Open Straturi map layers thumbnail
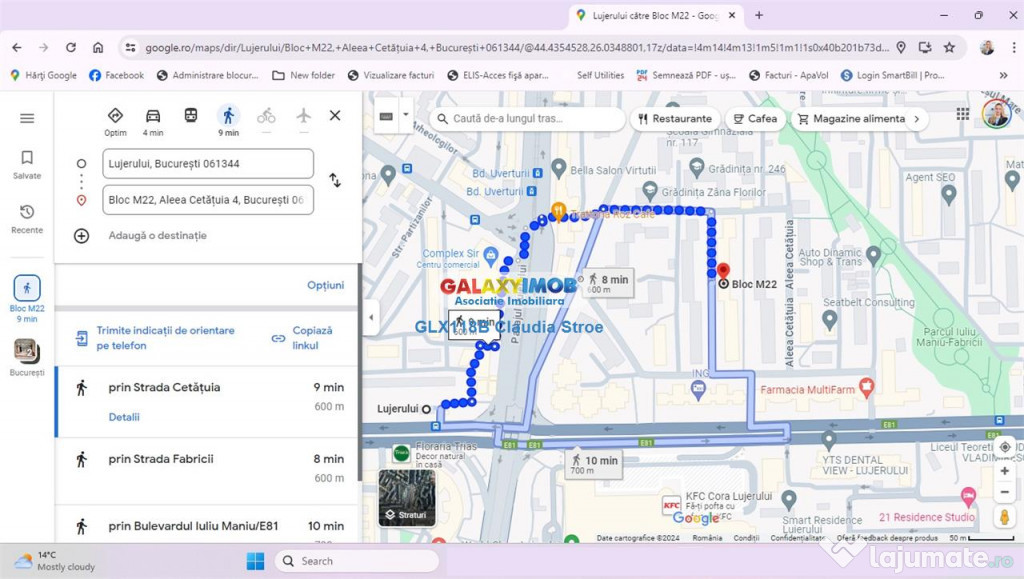Screen dimensions: 1024x579 point(407,497)
